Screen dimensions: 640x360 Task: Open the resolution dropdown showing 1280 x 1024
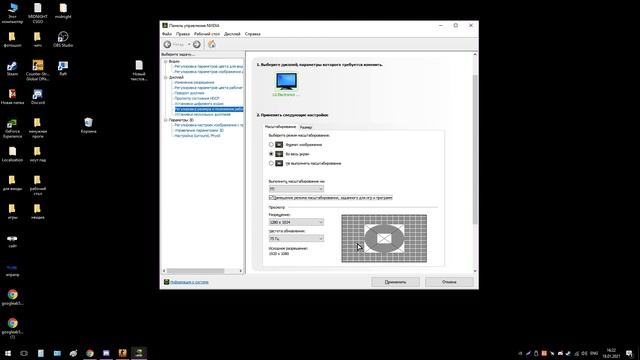pyautogui.click(x=296, y=222)
